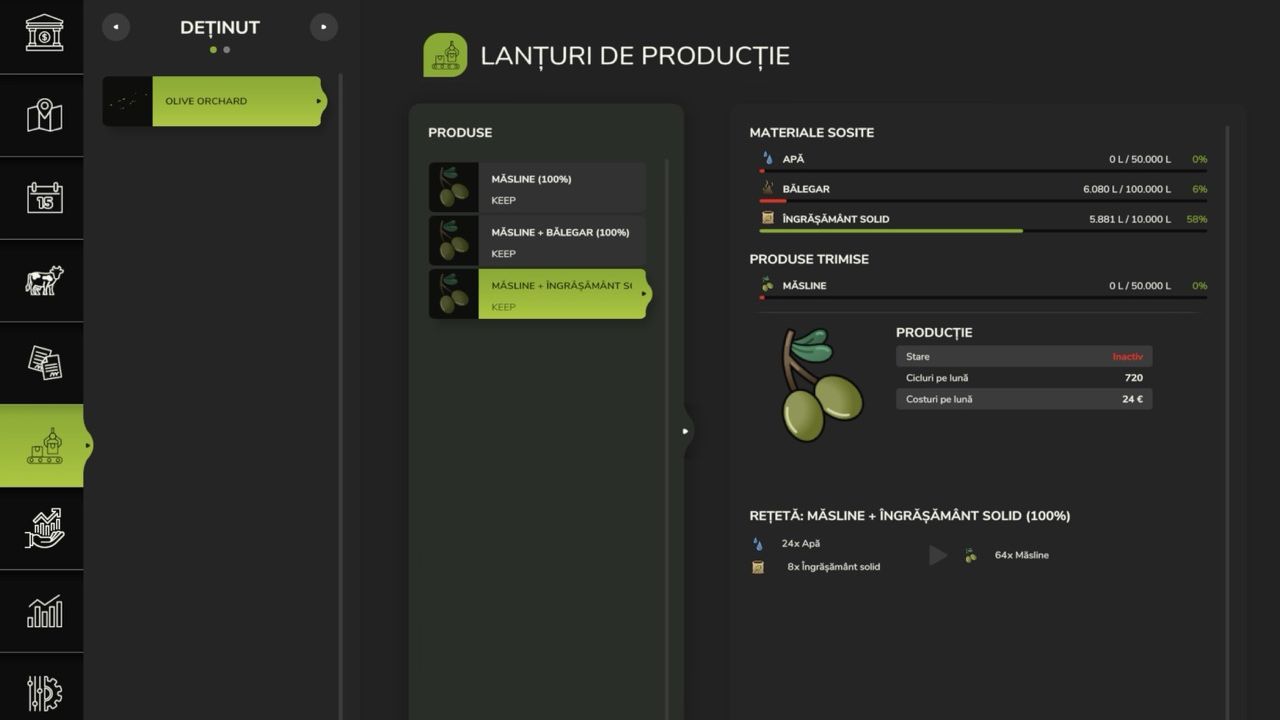Open the settings sliders gear sidebar icon

pyautogui.click(x=43, y=692)
